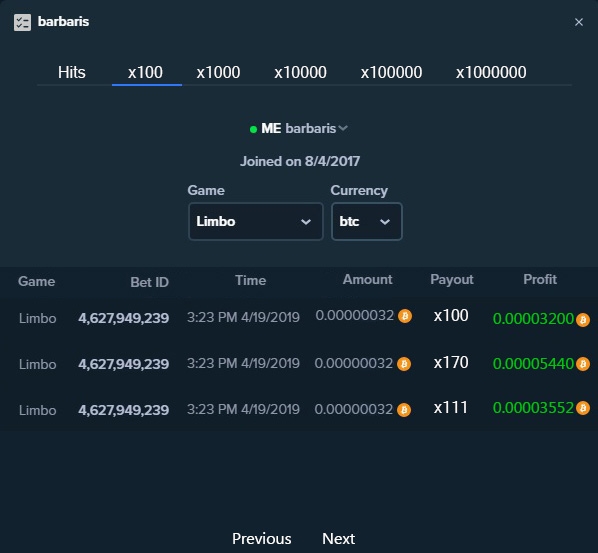The height and width of the screenshot is (553, 598).
Task: Expand the ME barbaris user chevron
Action: pyautogui.click(x=343, y=128)
